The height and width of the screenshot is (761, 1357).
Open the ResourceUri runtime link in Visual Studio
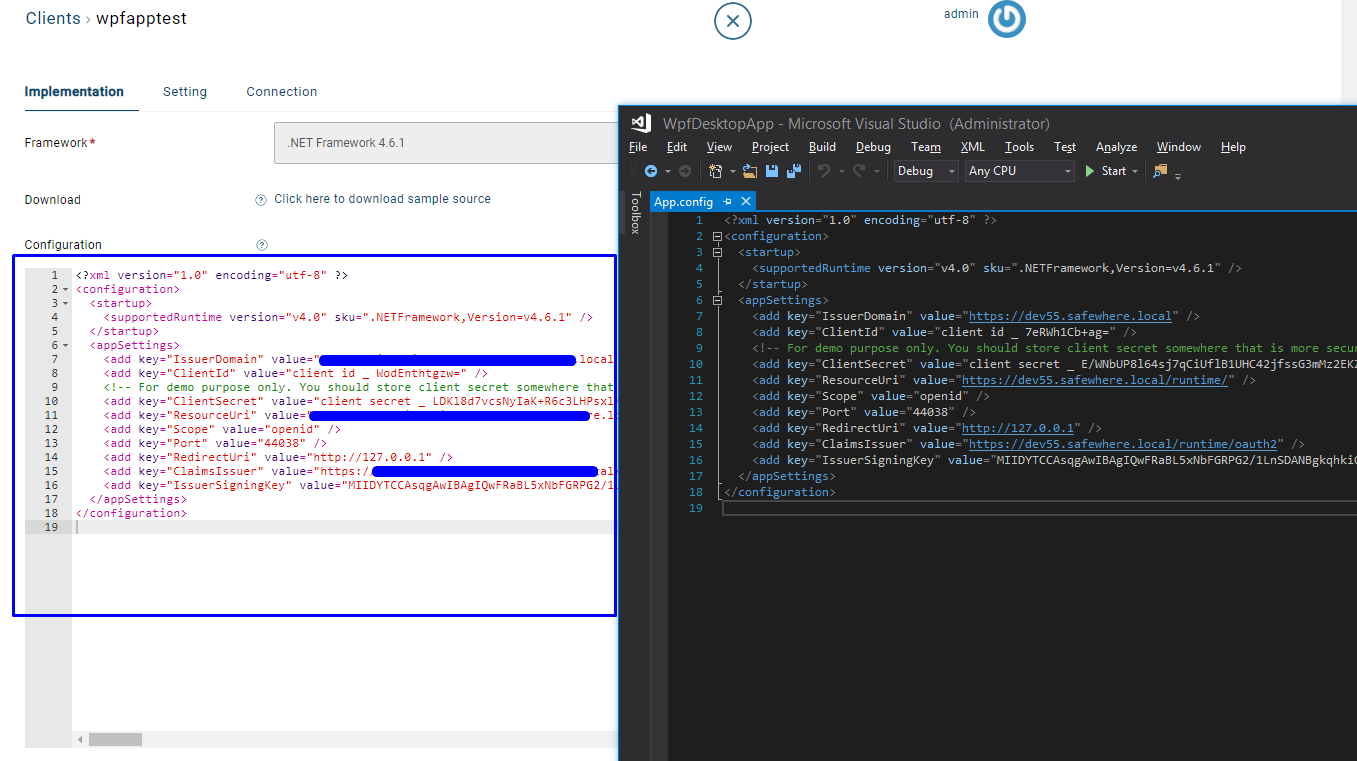coord(1094,380)
